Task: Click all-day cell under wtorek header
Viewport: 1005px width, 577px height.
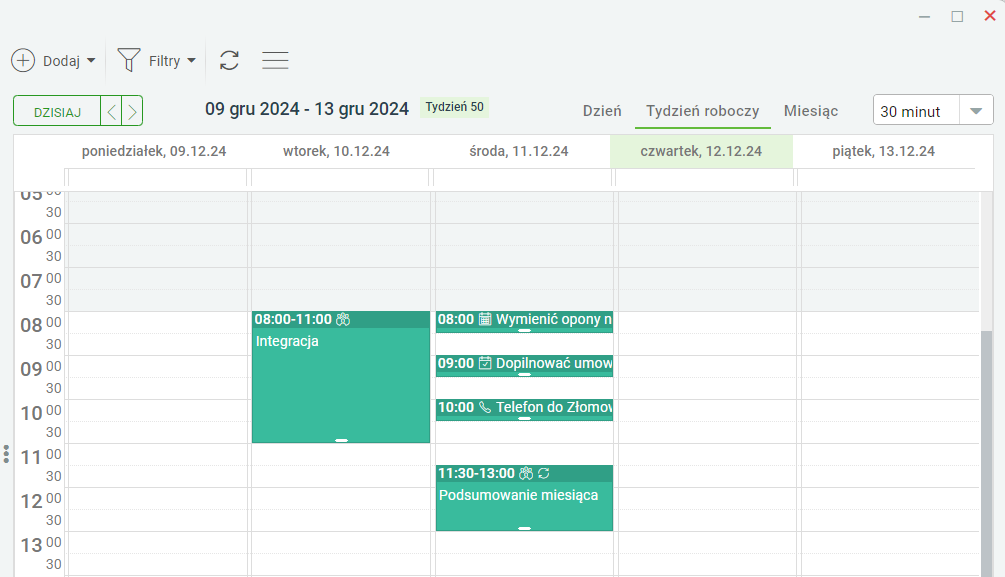Action: pos(340,178)
